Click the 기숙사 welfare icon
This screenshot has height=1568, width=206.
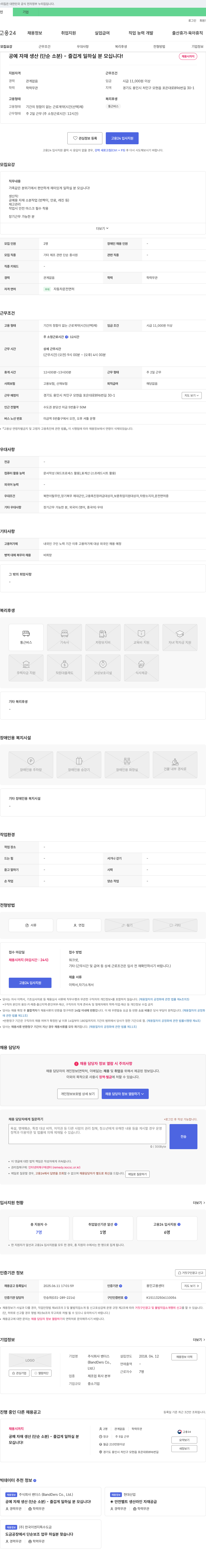65,637
